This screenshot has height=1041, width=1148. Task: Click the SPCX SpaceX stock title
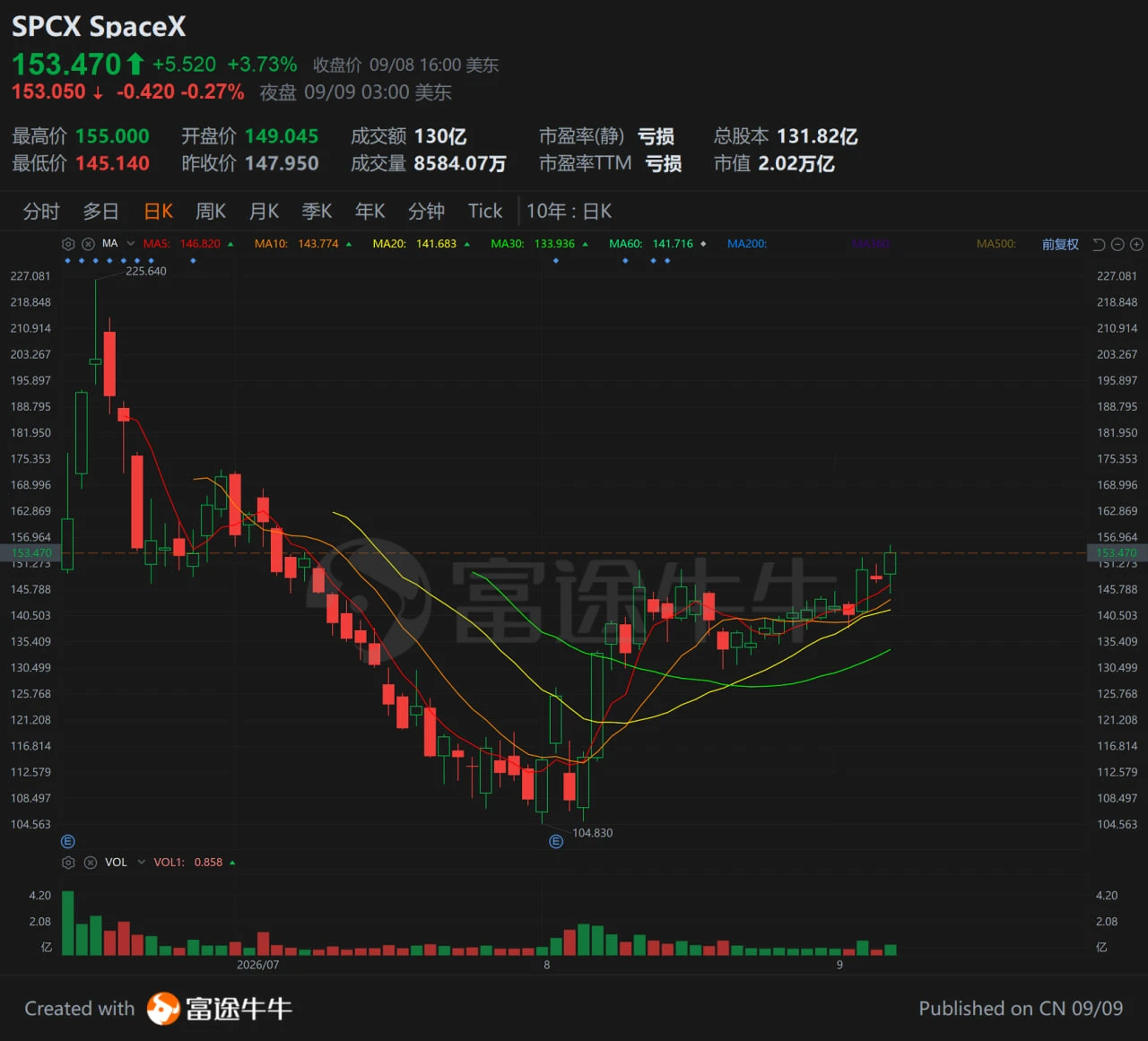click(99, 27)
